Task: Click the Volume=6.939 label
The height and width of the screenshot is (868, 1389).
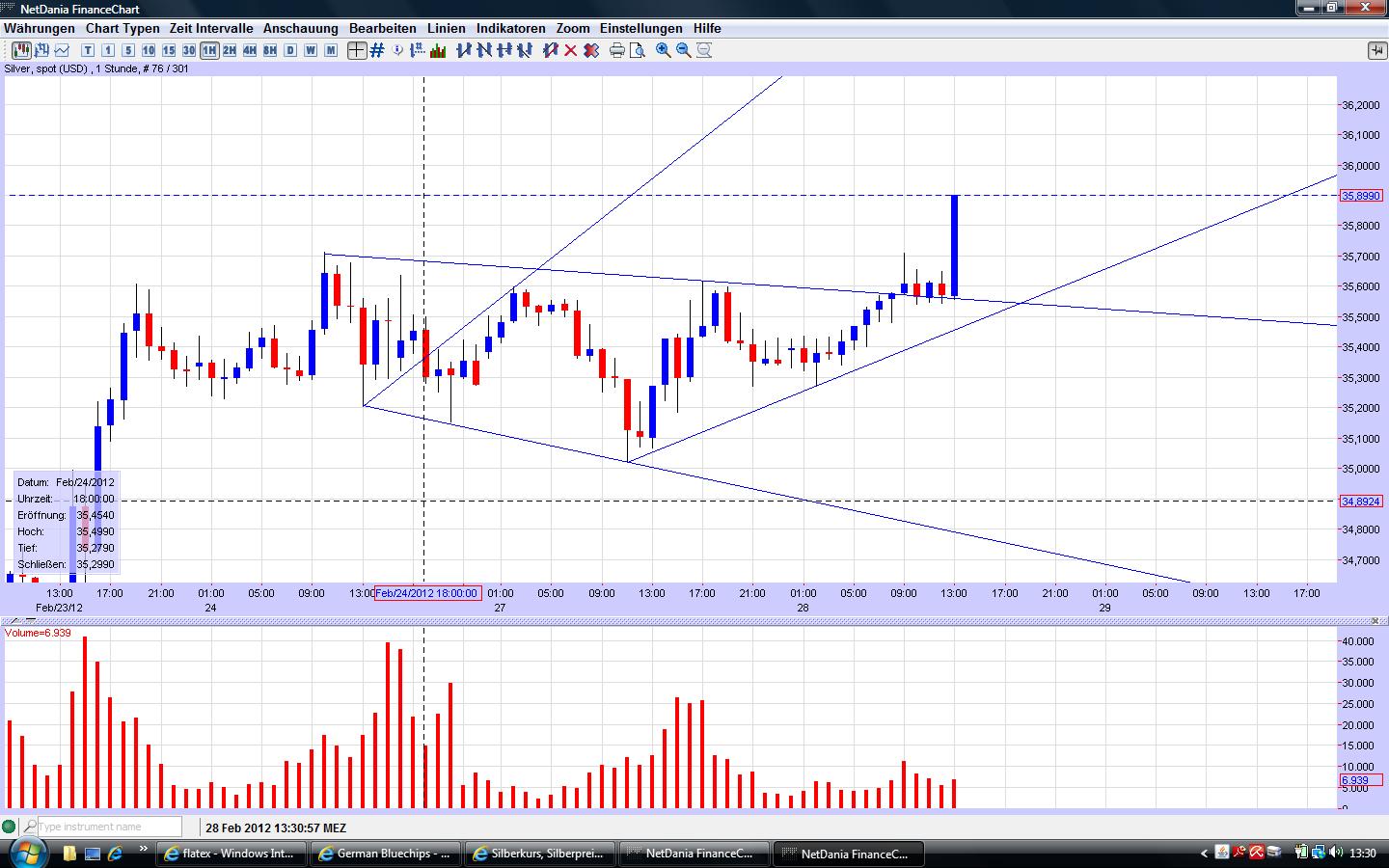Action: coord(38,633)
